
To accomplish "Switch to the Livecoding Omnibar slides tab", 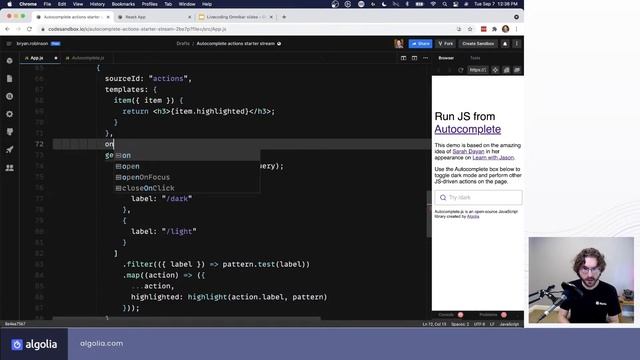I will [x=236, y=17].
